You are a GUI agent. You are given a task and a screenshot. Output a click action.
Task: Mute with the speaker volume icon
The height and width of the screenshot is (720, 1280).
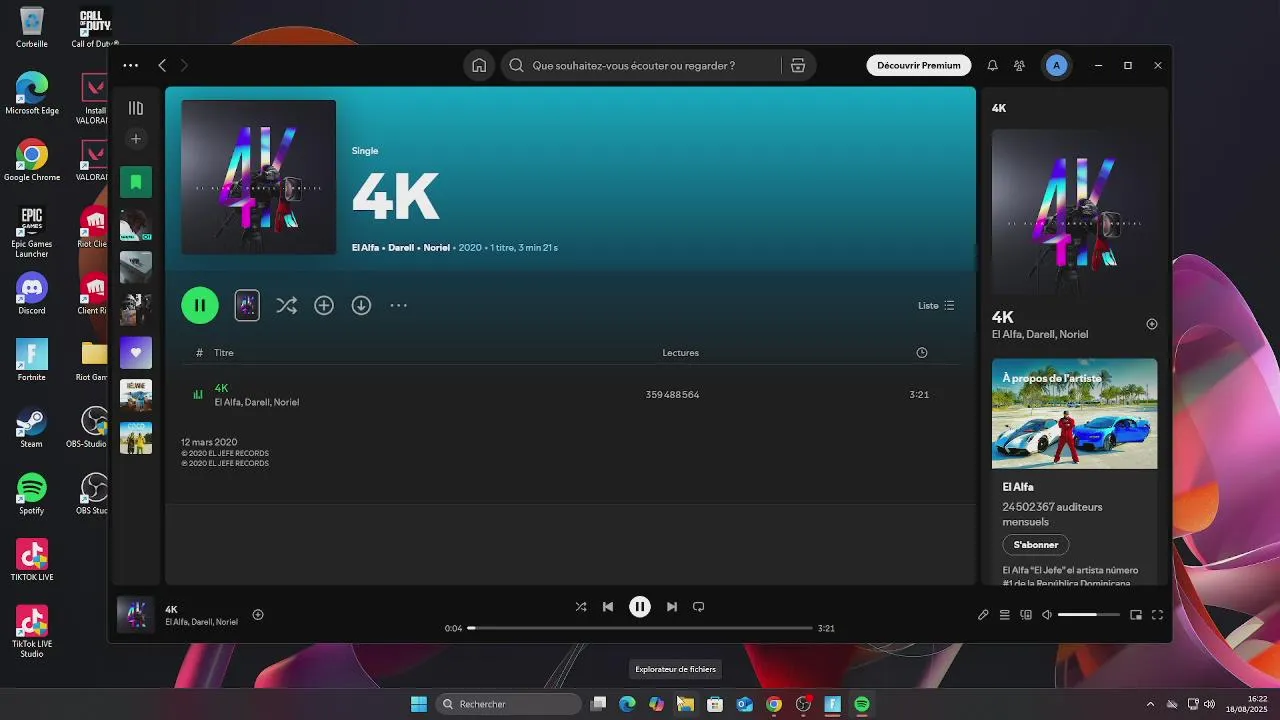[x=1047, y=615]
